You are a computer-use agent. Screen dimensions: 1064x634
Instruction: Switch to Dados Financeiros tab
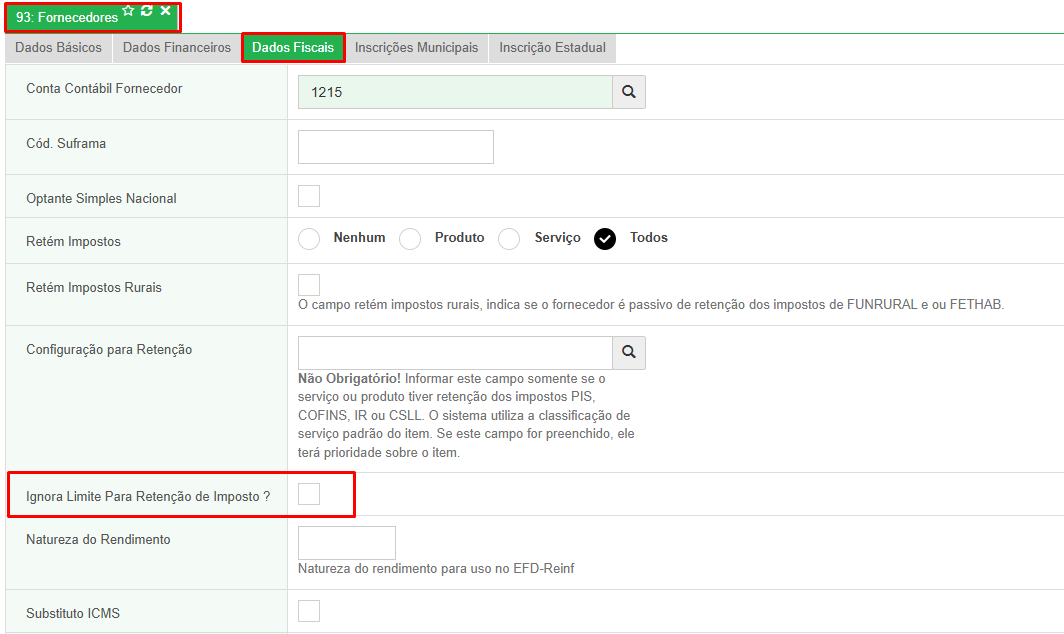coord(176,48)
